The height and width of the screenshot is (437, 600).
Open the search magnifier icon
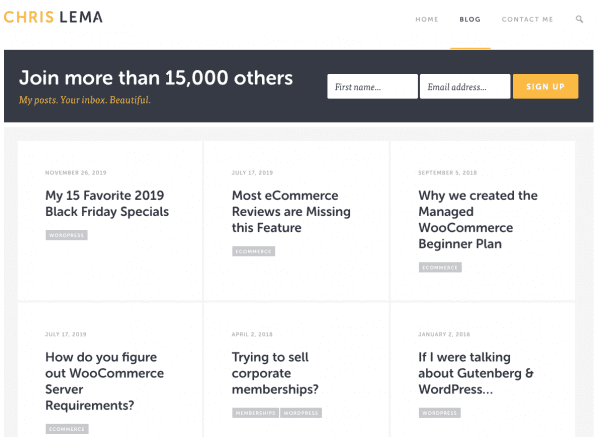pyautogui.click(x=579, y=19)
